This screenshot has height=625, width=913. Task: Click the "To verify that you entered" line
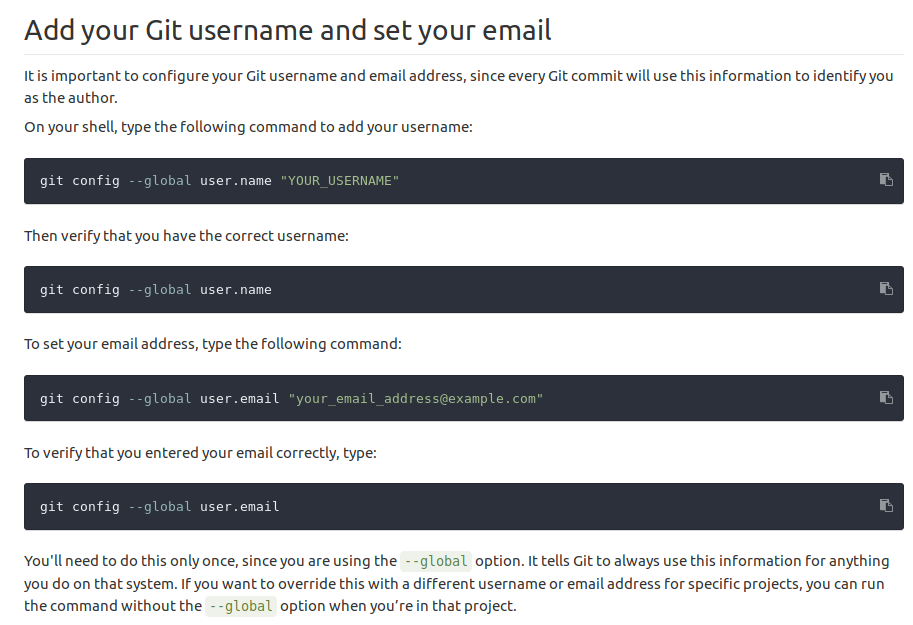[198, 453]
